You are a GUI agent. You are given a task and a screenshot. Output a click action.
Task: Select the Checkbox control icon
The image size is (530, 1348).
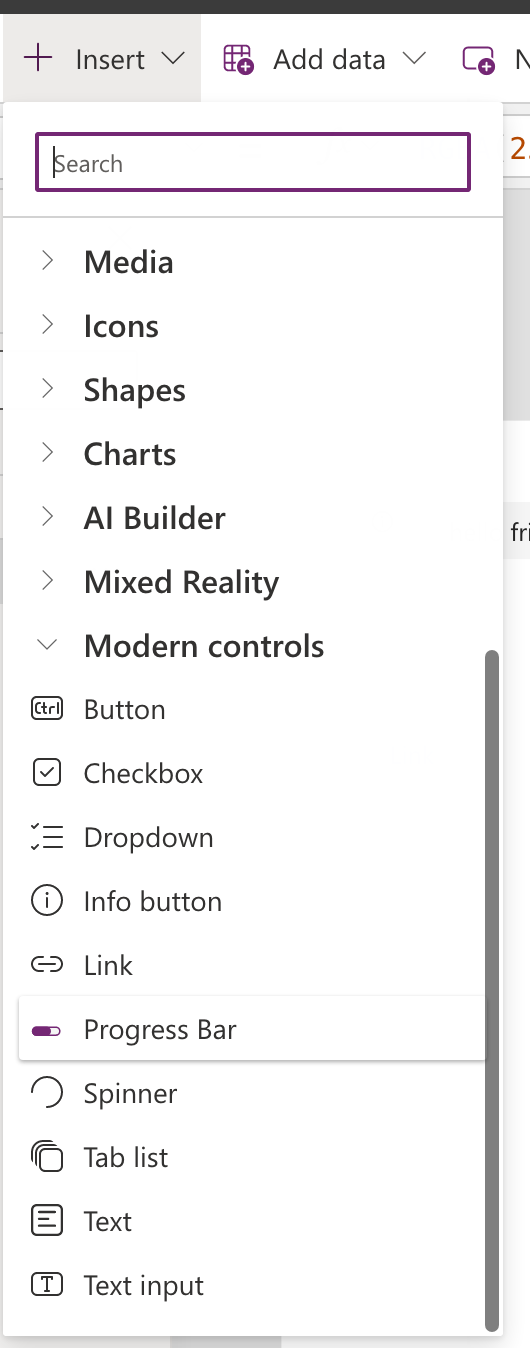tap(47, 774)
